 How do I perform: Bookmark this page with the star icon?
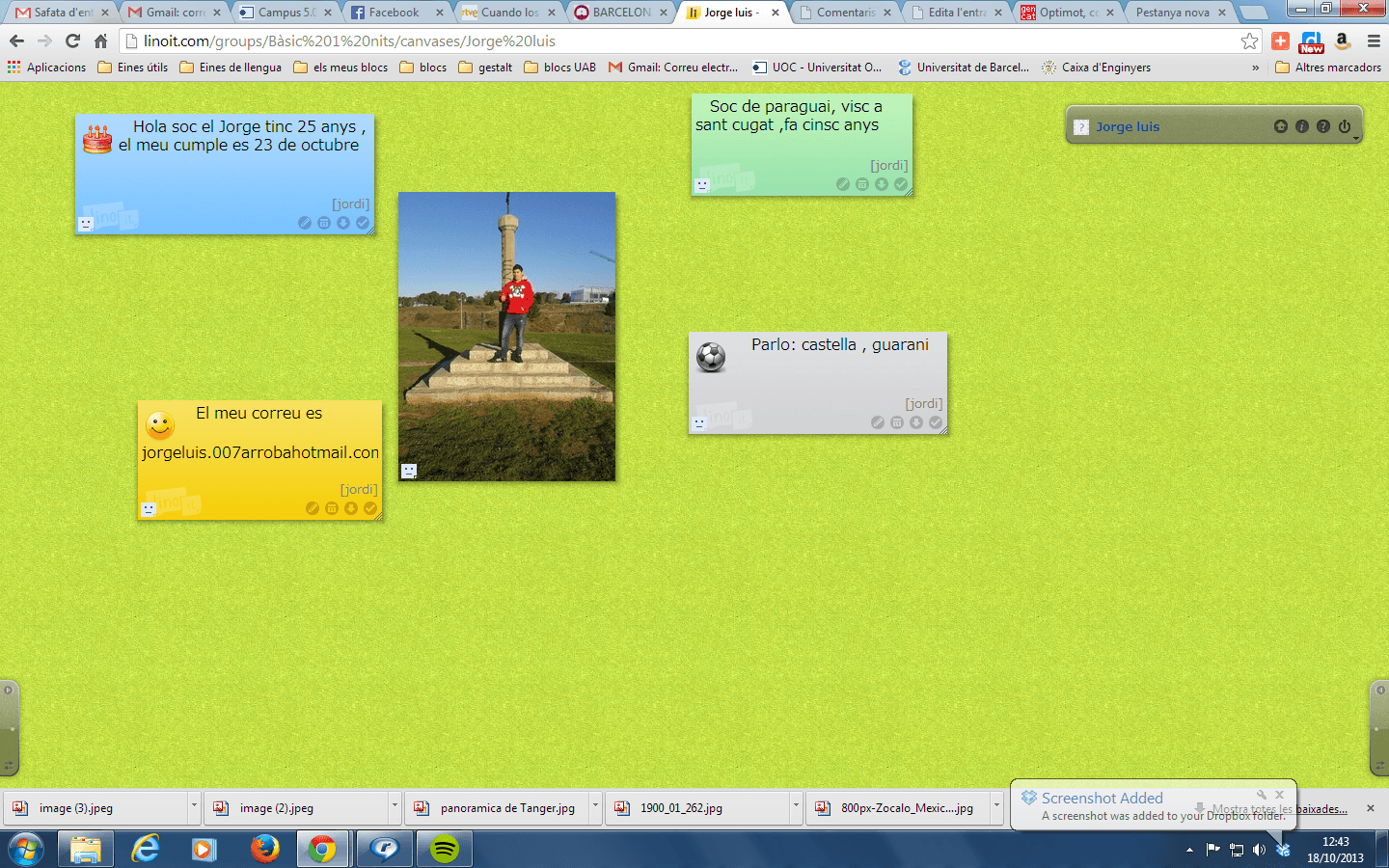click(x=1249, y=41)
